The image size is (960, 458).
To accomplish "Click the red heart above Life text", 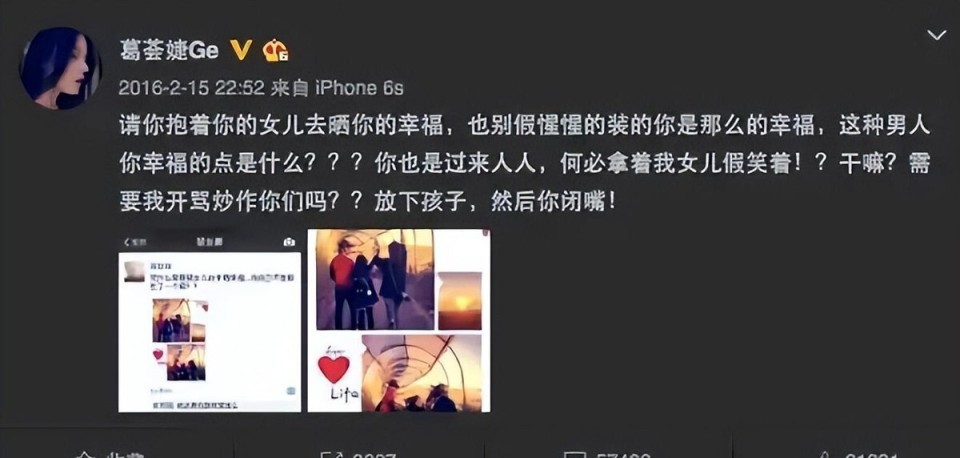I will point(334,369).
